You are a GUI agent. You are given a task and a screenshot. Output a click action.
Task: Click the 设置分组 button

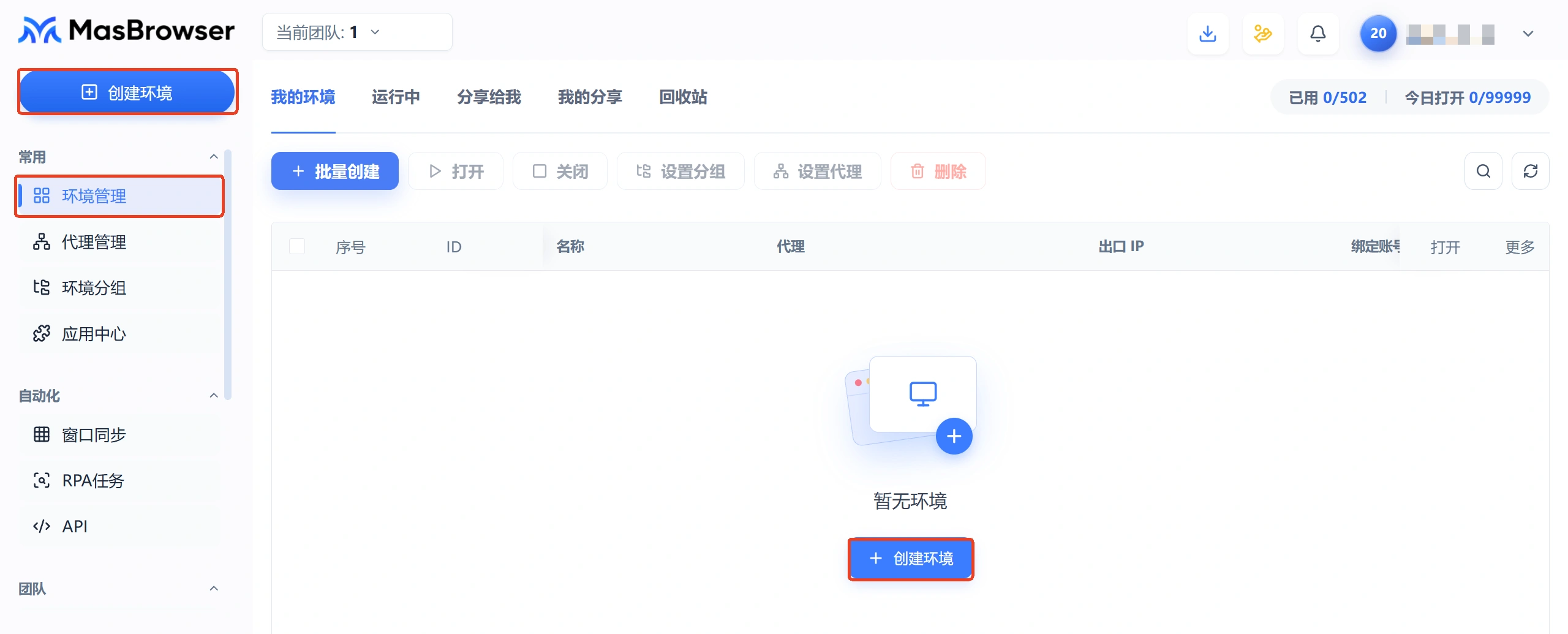680,171
